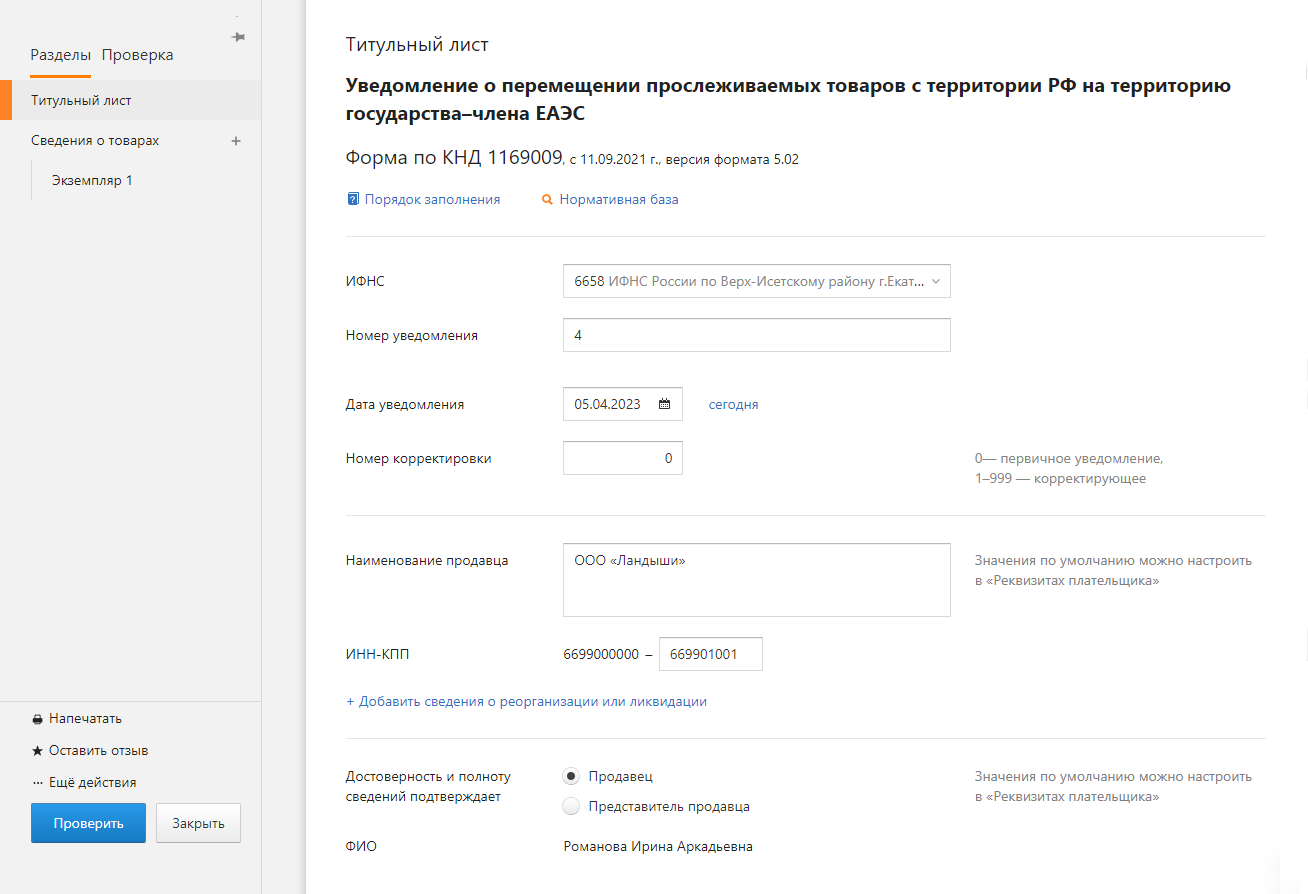The width and height of the screenshot is (1308, 894).
Task: Focus the Номер корректировки input field
Action: (623, 458)
